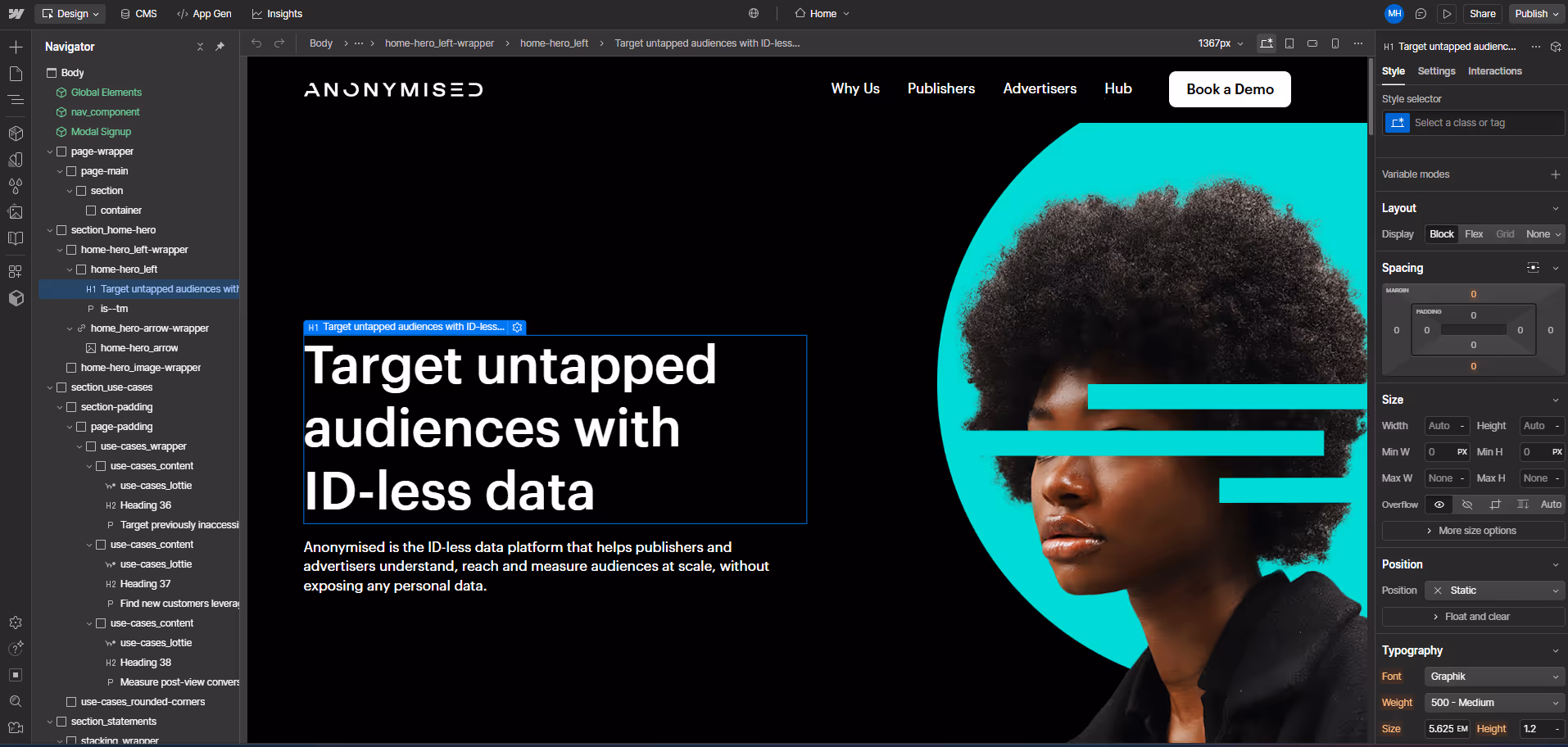This screenshot has height=747, width=1568.
Task: Click Why Us nav link on canvas
Action: pyautogui.click(x=855, y=88)
